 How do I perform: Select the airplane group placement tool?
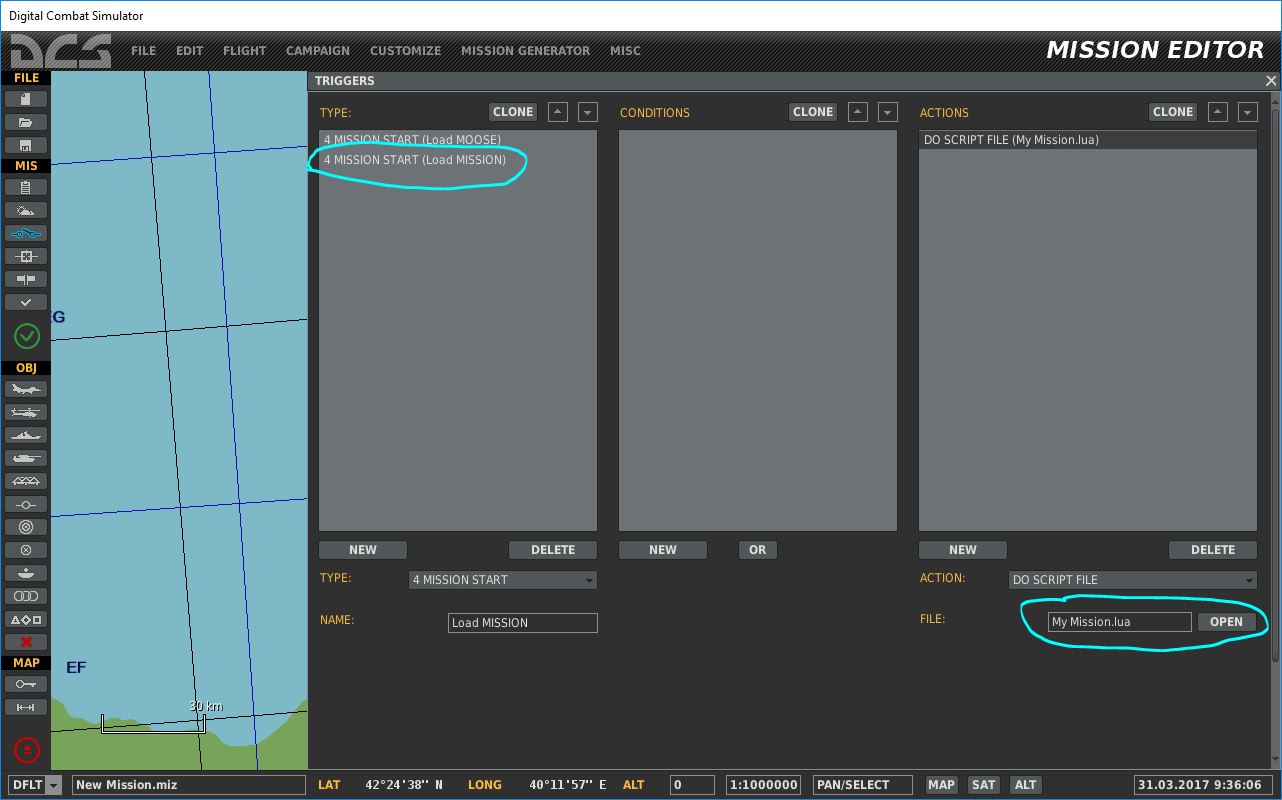click(x=26, y=389)
